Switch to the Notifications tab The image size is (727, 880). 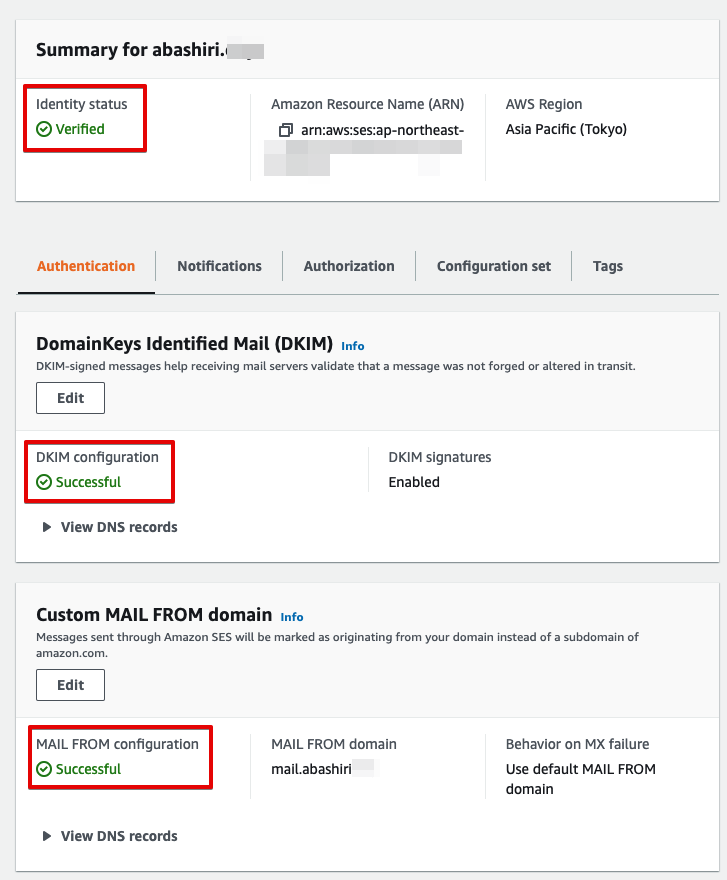coord(219,266)
